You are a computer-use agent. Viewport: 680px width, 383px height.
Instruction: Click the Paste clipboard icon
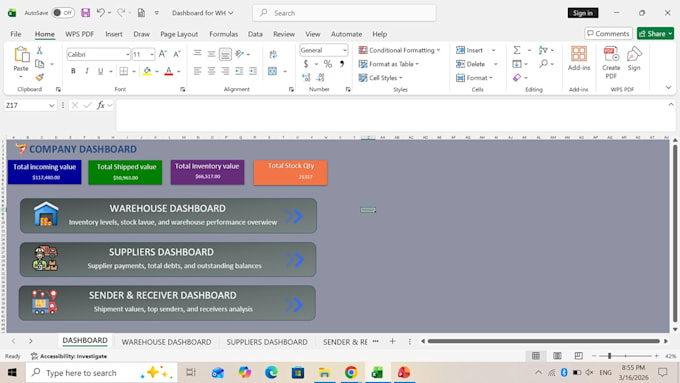tap(21, 55)
